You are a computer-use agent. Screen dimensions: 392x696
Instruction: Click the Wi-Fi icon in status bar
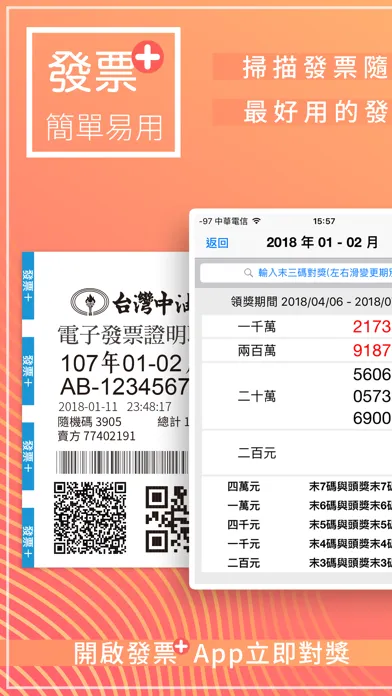click(x=256, y=221)
